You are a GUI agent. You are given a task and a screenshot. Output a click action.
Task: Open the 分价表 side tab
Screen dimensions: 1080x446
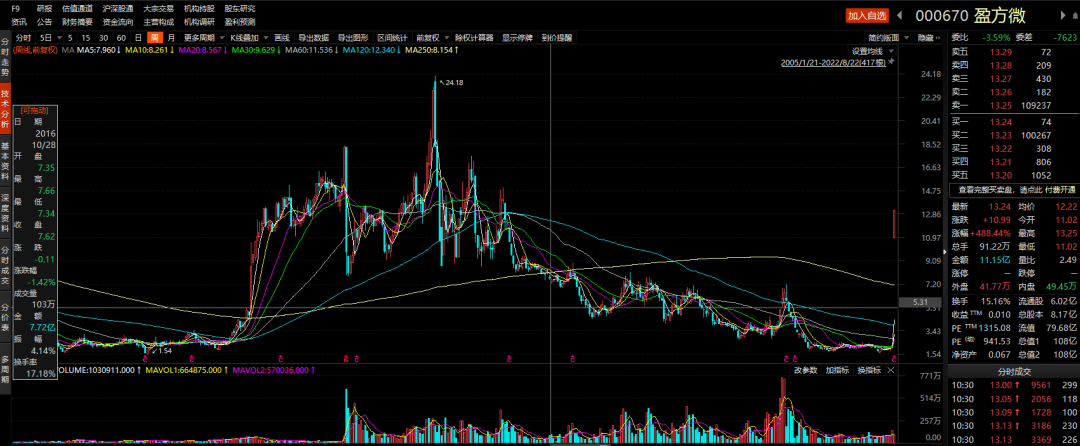click(6, 317)
